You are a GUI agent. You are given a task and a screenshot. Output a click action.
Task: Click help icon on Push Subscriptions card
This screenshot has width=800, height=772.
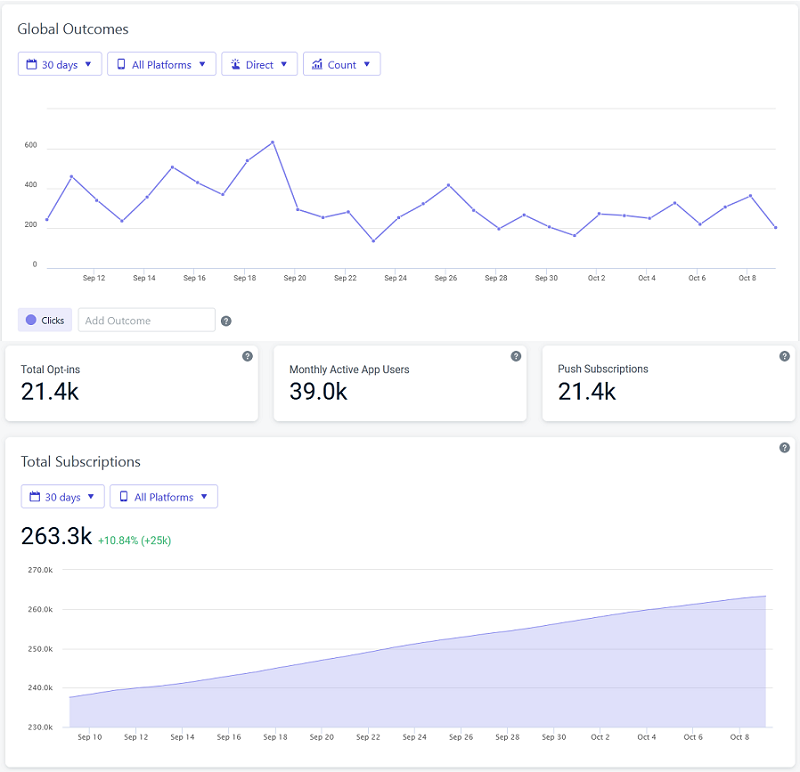[x=784, y=356]
